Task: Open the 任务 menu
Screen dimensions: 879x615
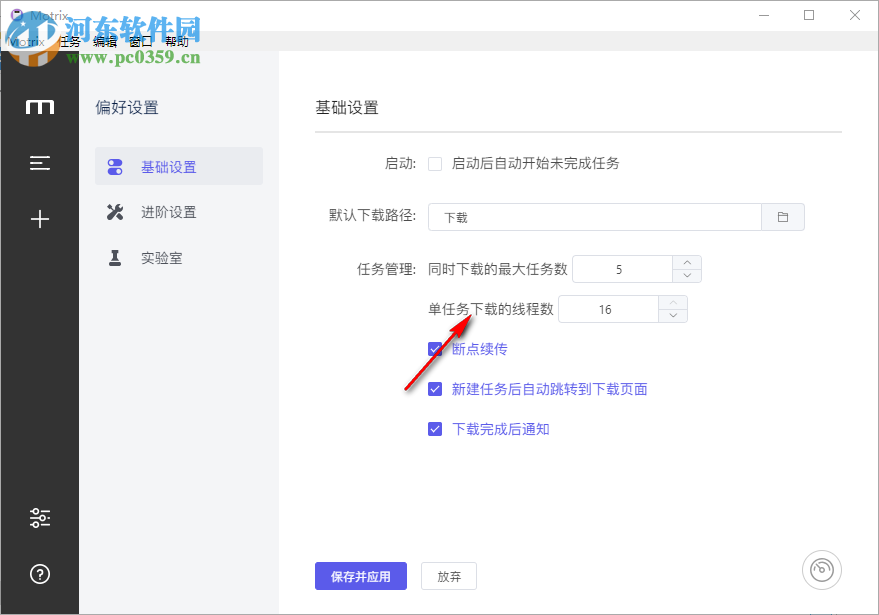Action: point(70,41)
